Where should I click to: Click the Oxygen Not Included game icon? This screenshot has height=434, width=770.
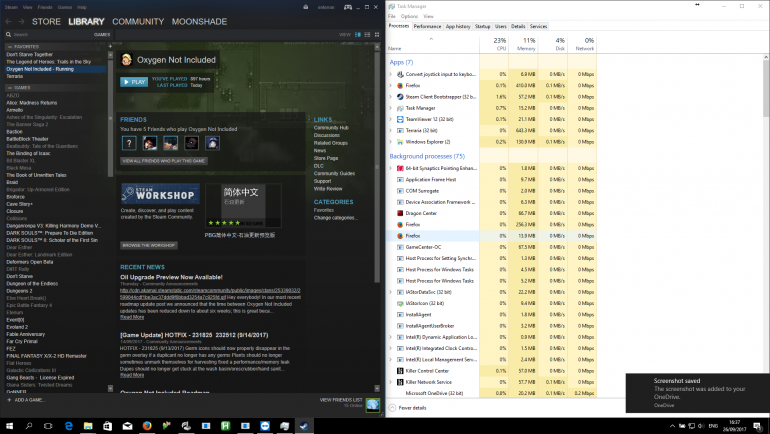tap(126, 59)
